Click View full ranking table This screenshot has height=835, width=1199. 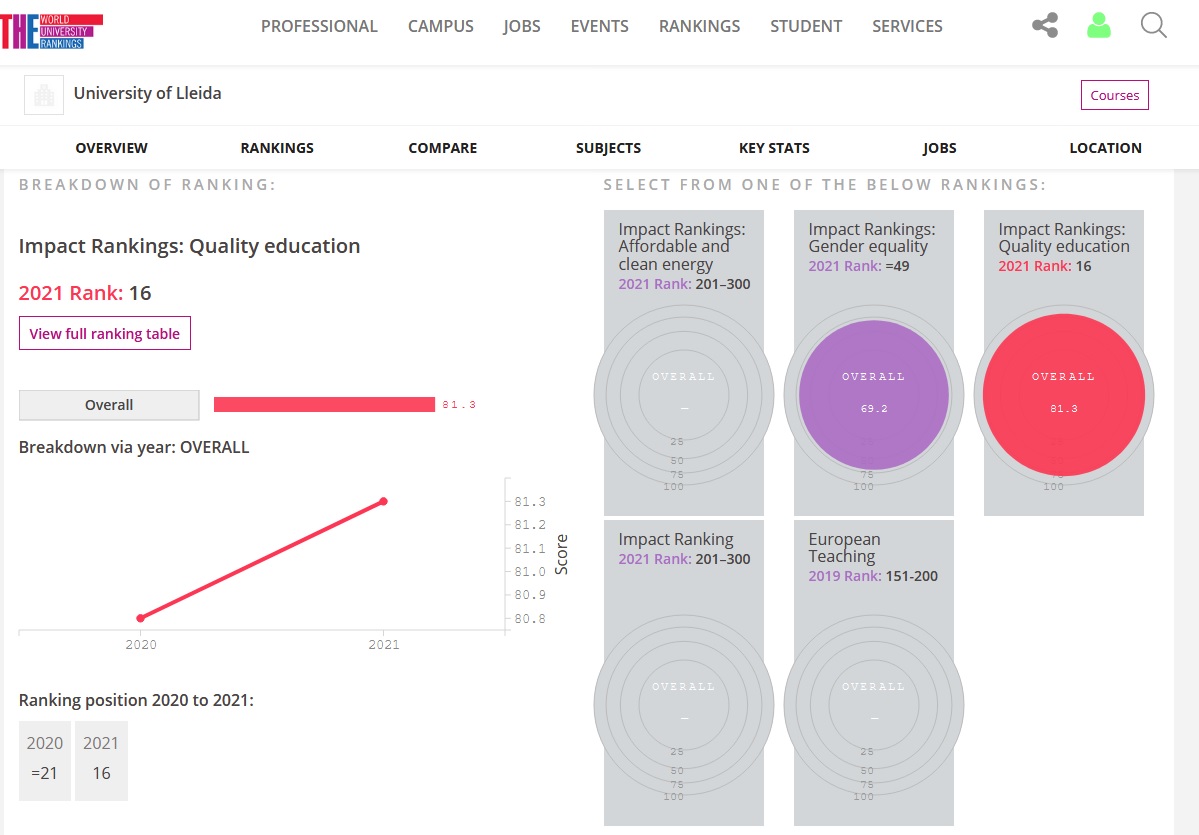[x=105, y=333]
